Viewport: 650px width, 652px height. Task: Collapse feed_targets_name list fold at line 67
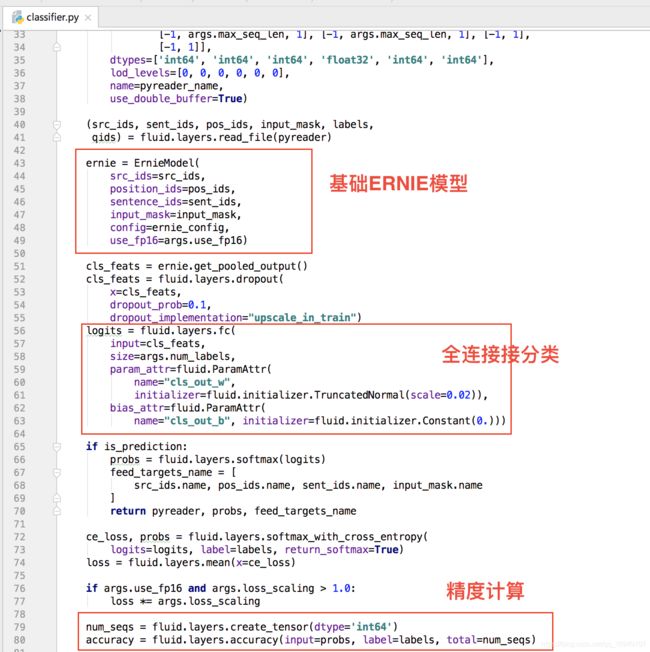(57, 472)
